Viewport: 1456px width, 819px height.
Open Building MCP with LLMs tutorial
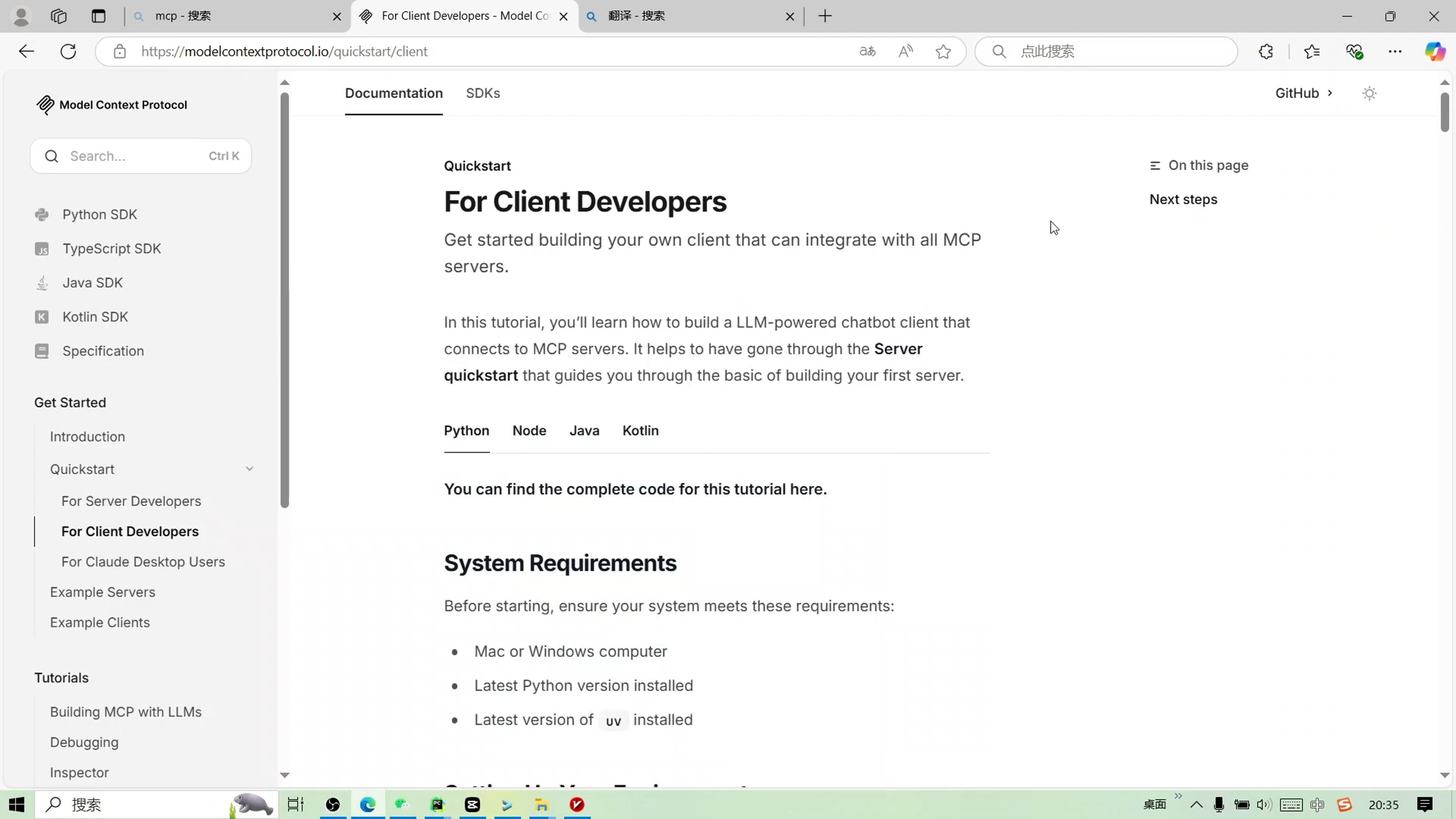pos(126,712)
